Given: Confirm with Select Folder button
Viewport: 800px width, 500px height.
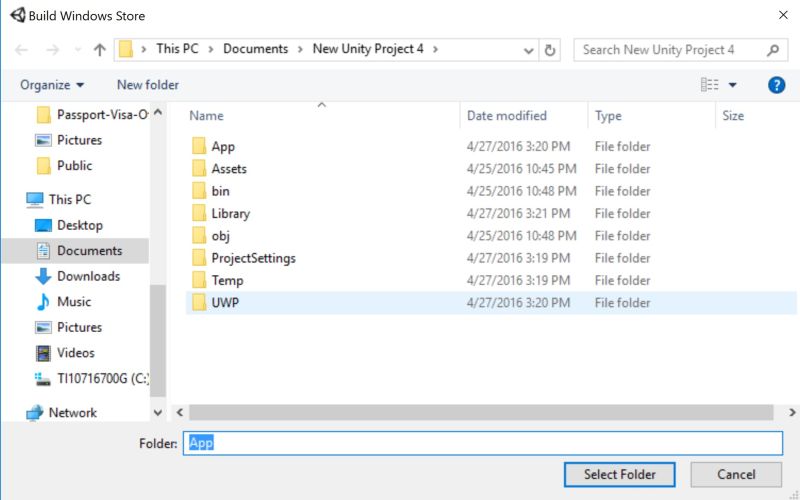Looking at the screenshot, I should click(x=619, y=474).
